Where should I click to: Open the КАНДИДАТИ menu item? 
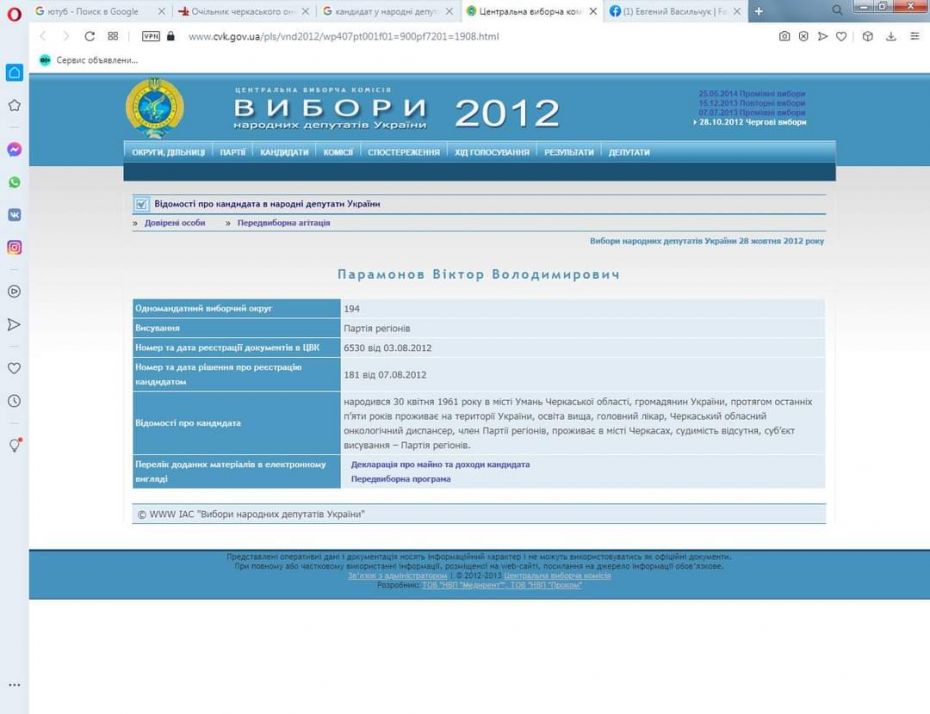[284, 152]
